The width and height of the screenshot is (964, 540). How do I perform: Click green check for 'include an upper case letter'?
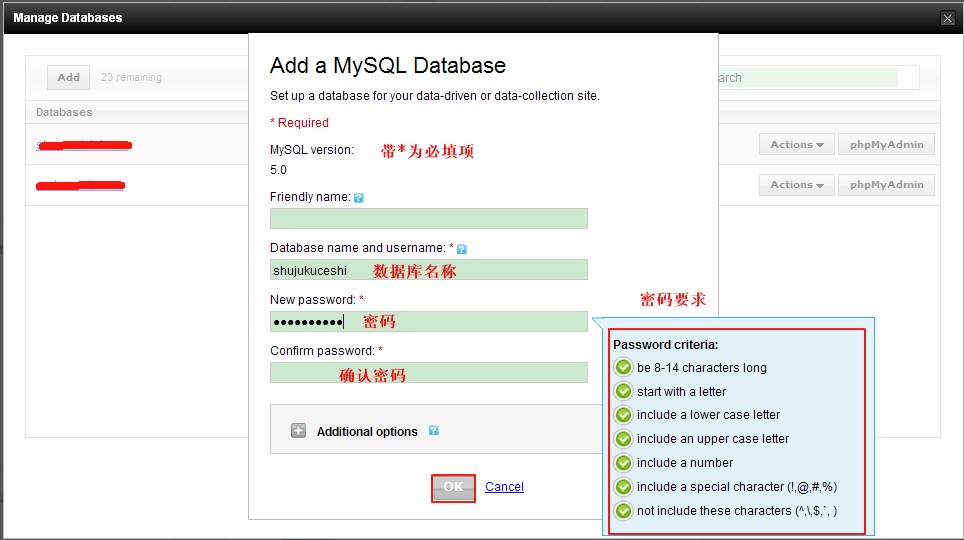point(624,439)
